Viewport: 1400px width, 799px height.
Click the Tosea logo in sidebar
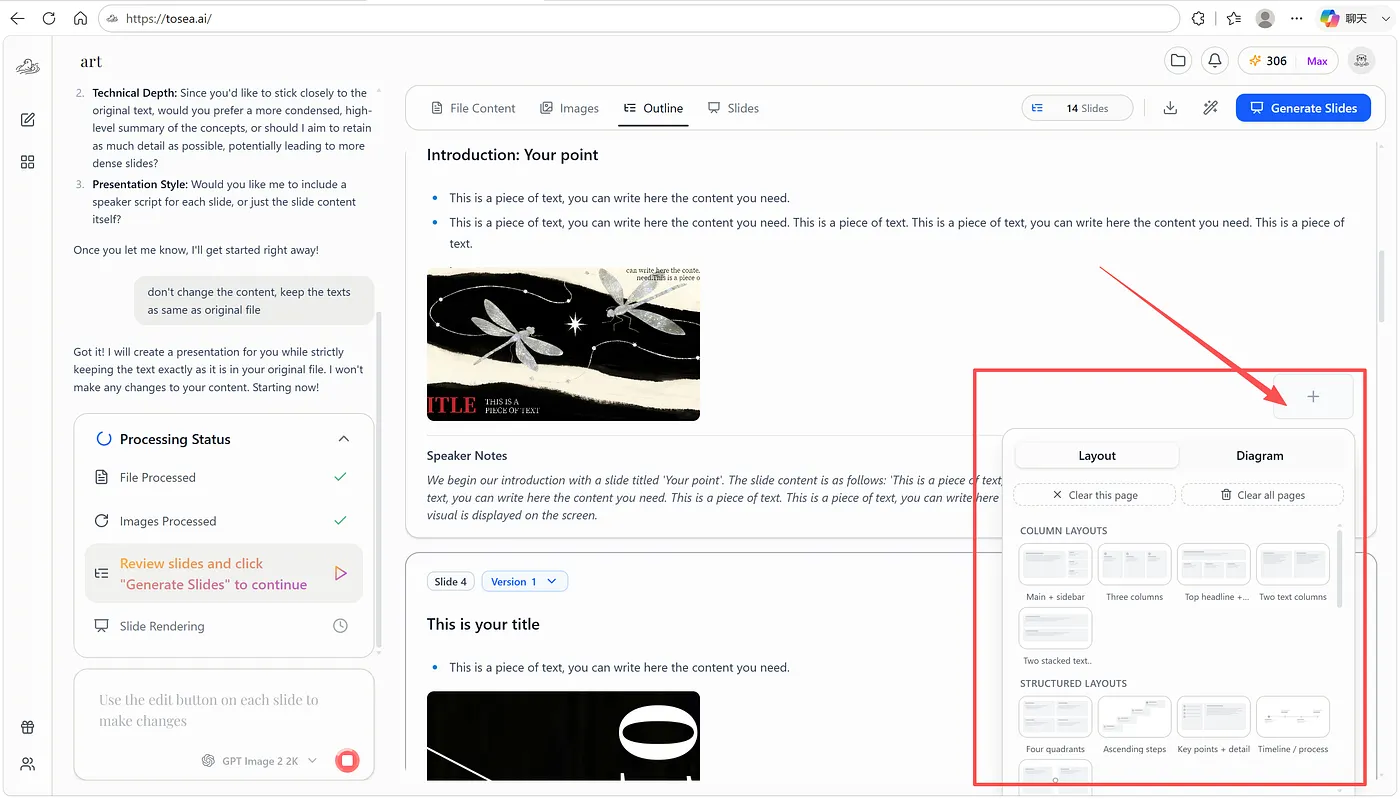(x=27, y=67)
